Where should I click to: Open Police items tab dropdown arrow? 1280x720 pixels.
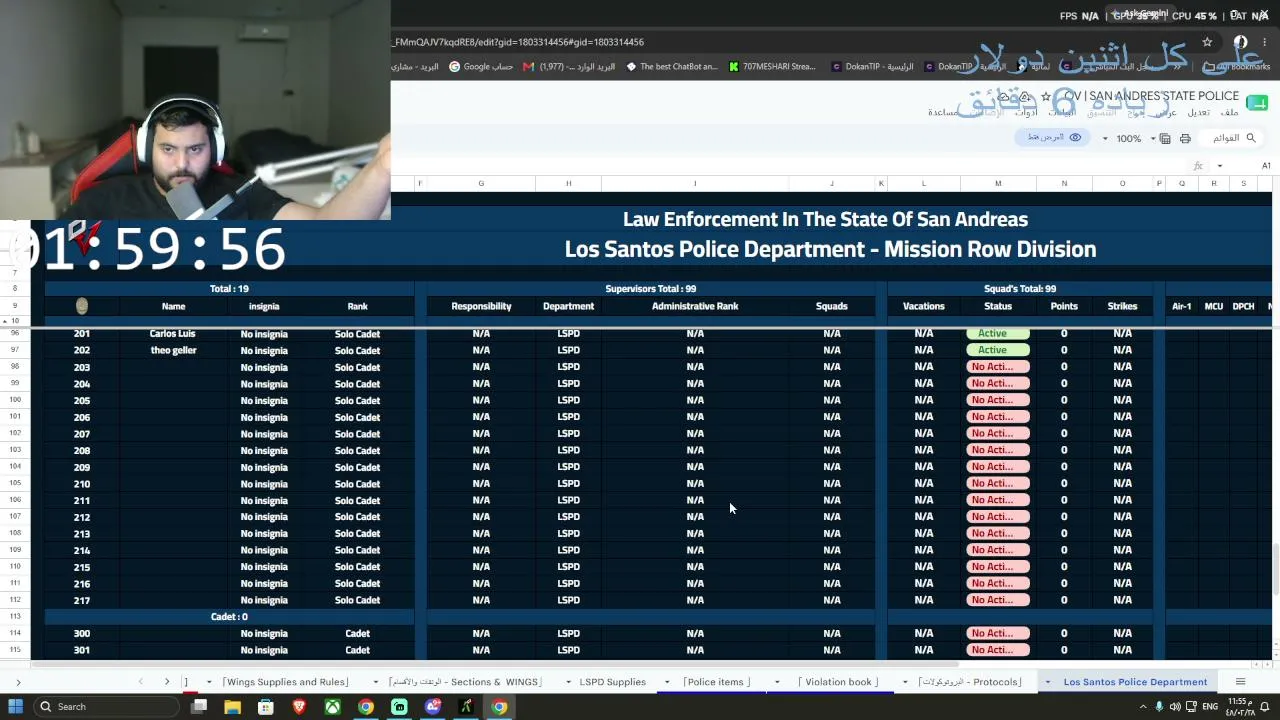[667, 682]
